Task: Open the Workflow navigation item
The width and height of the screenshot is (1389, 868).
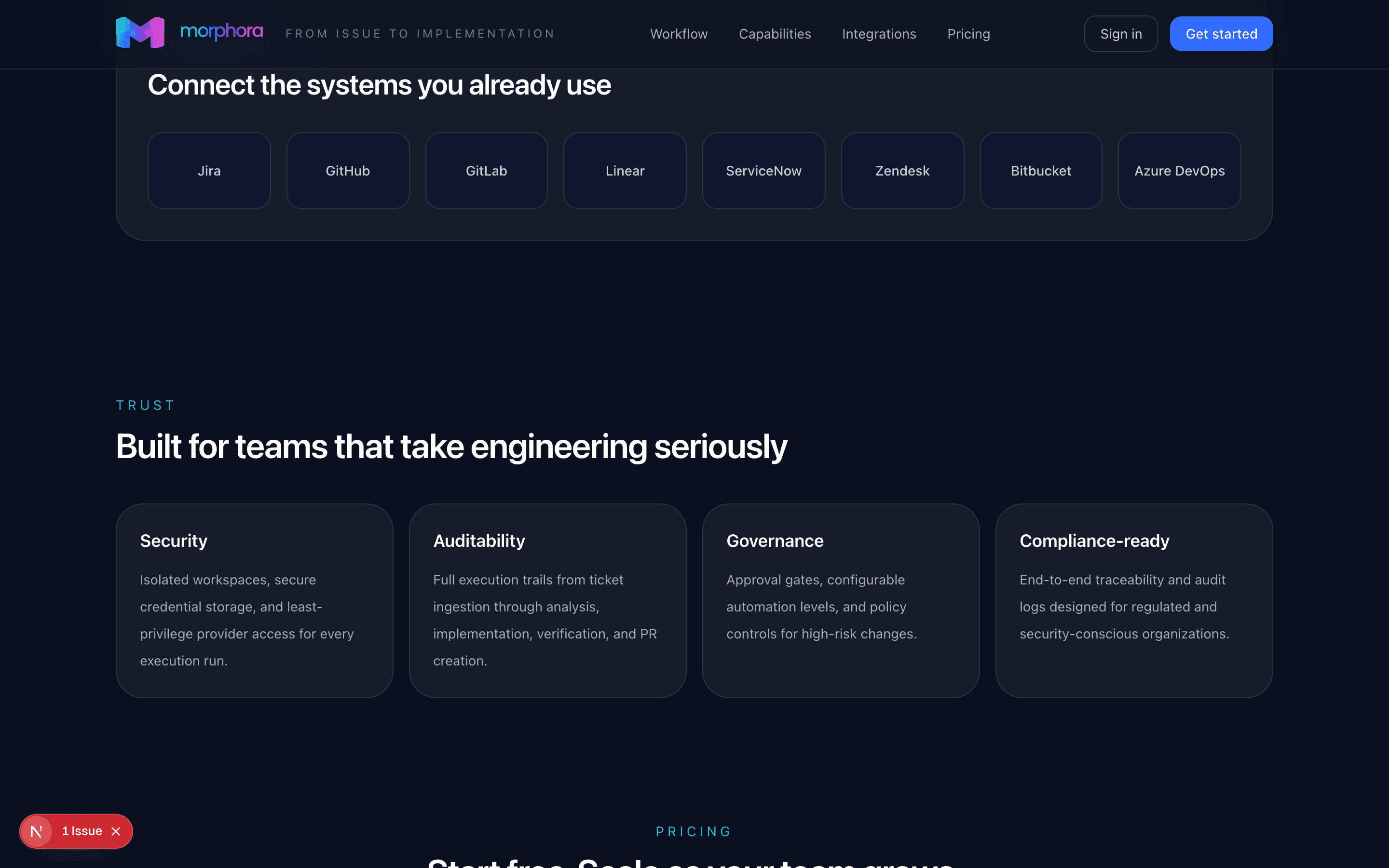Action: click(x=679, y=33)
